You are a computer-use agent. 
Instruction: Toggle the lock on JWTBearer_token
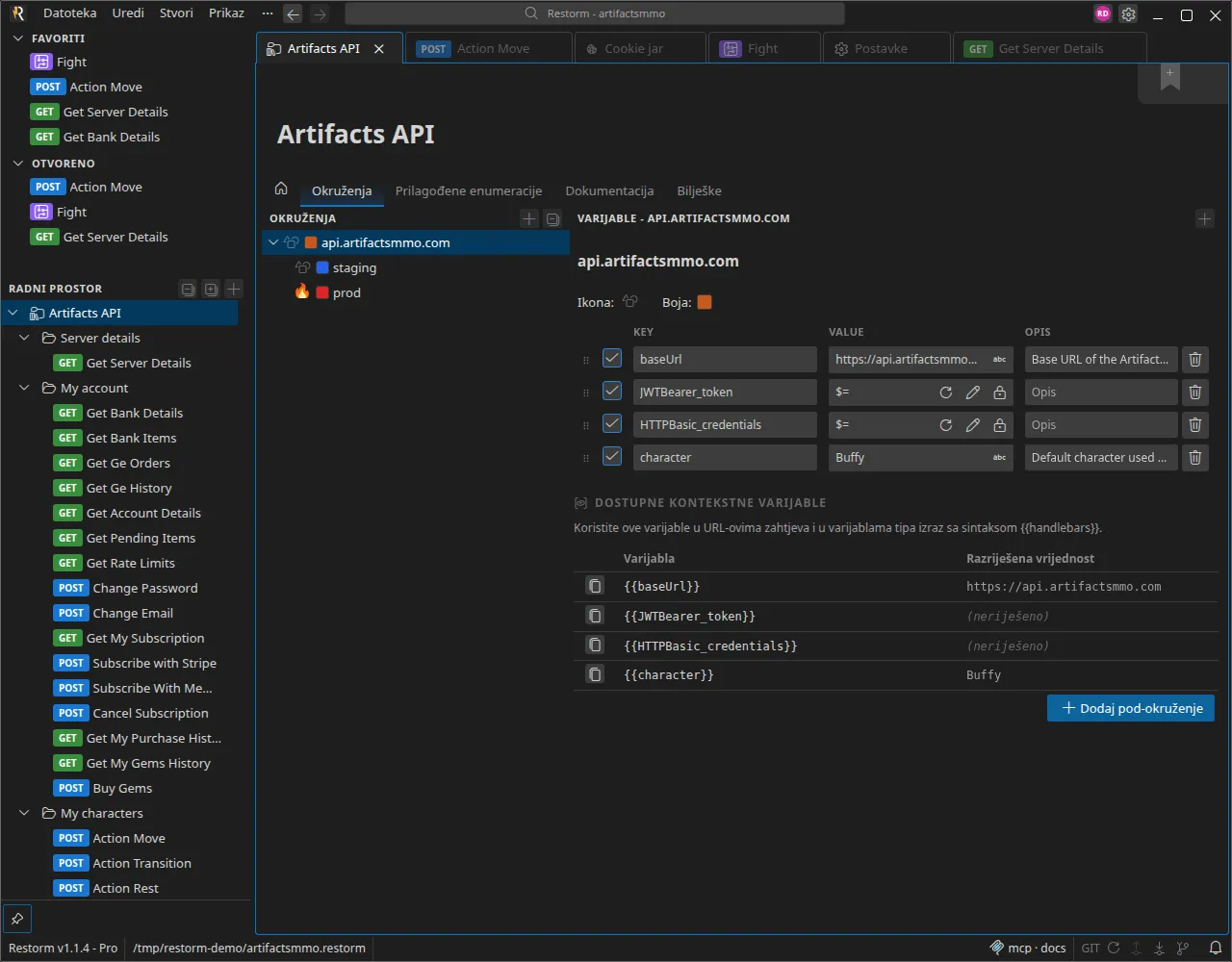pyautogui.click(x=1000, y=392)
